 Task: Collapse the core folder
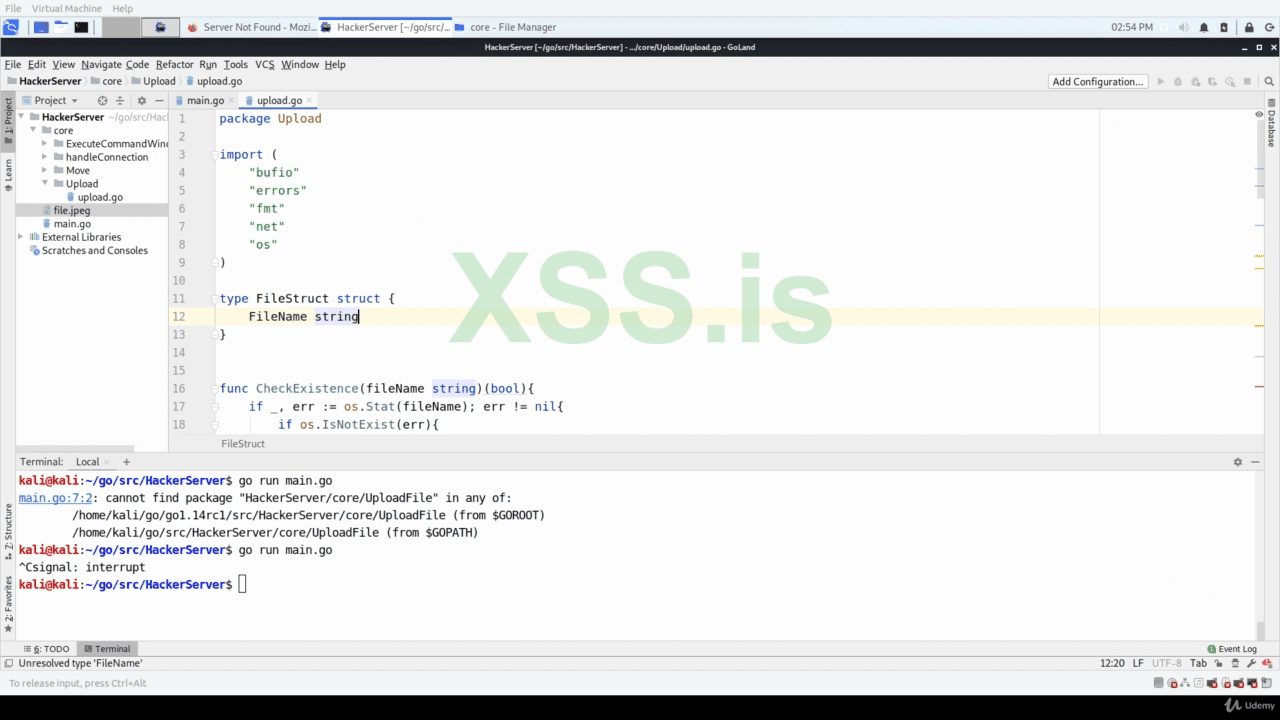click(33, 130)
